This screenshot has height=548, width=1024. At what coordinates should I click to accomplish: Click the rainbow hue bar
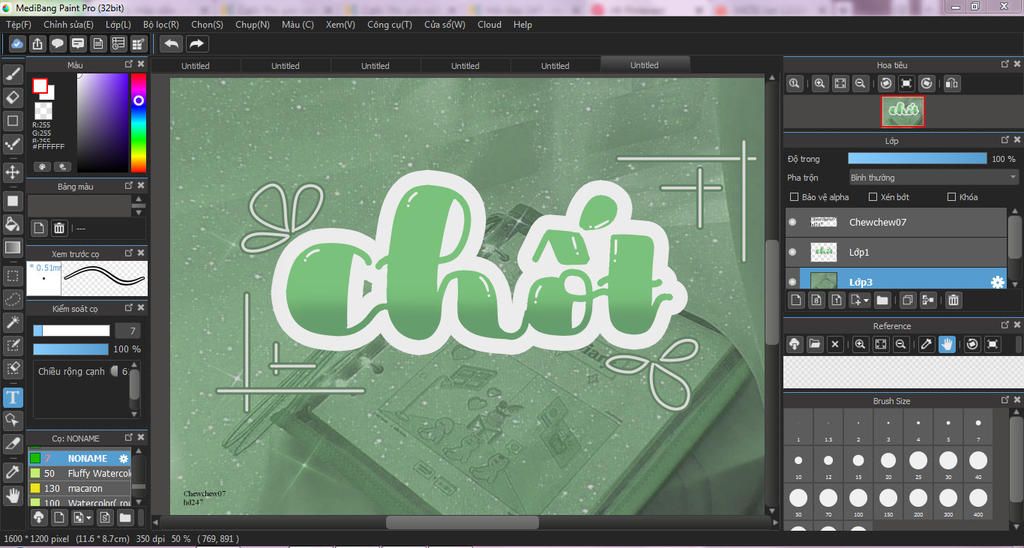coord(138,122)
